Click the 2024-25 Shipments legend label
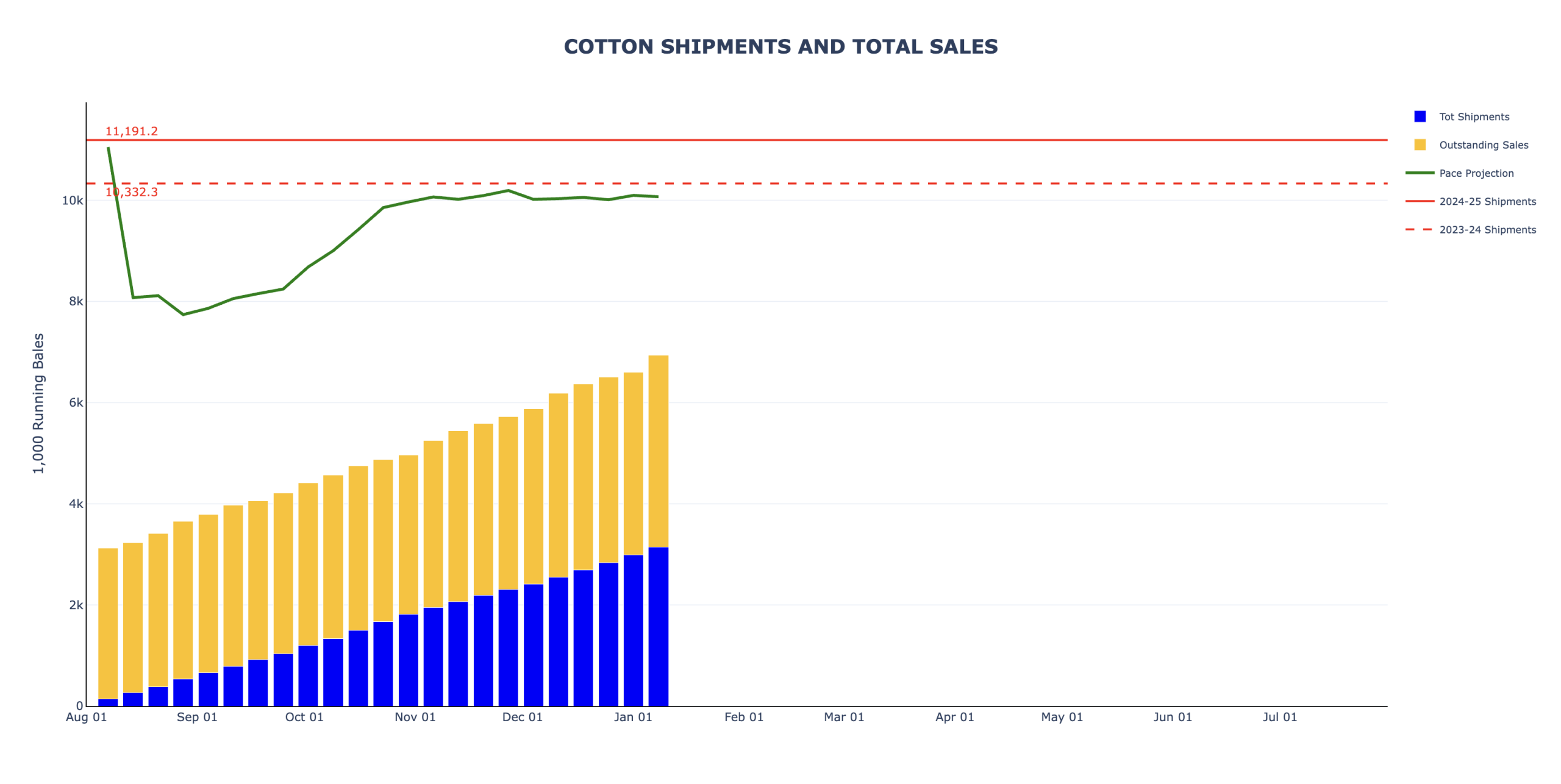Screen dimensions: 1561x784 pyautogui.click(x=1487, y=201)
